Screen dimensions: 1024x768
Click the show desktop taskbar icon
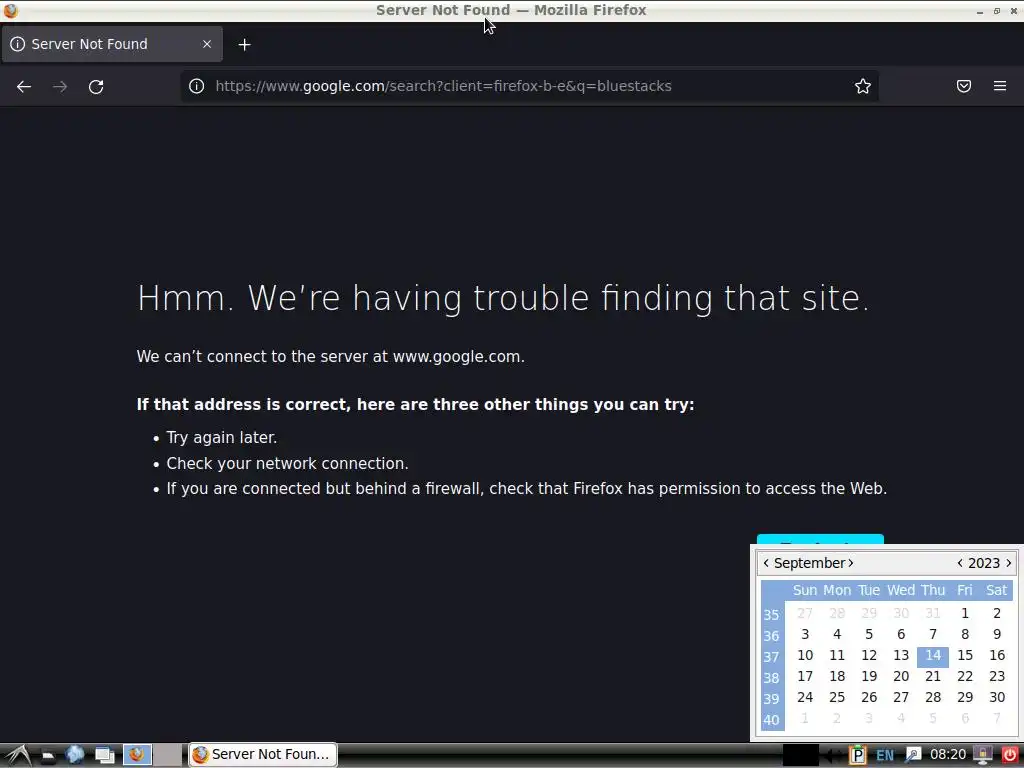104,755
